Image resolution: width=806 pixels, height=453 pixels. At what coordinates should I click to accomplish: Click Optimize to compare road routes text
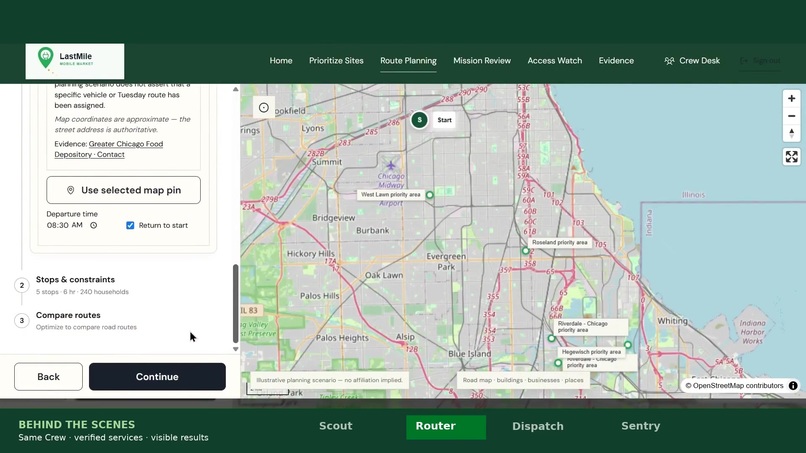point(86,327)
